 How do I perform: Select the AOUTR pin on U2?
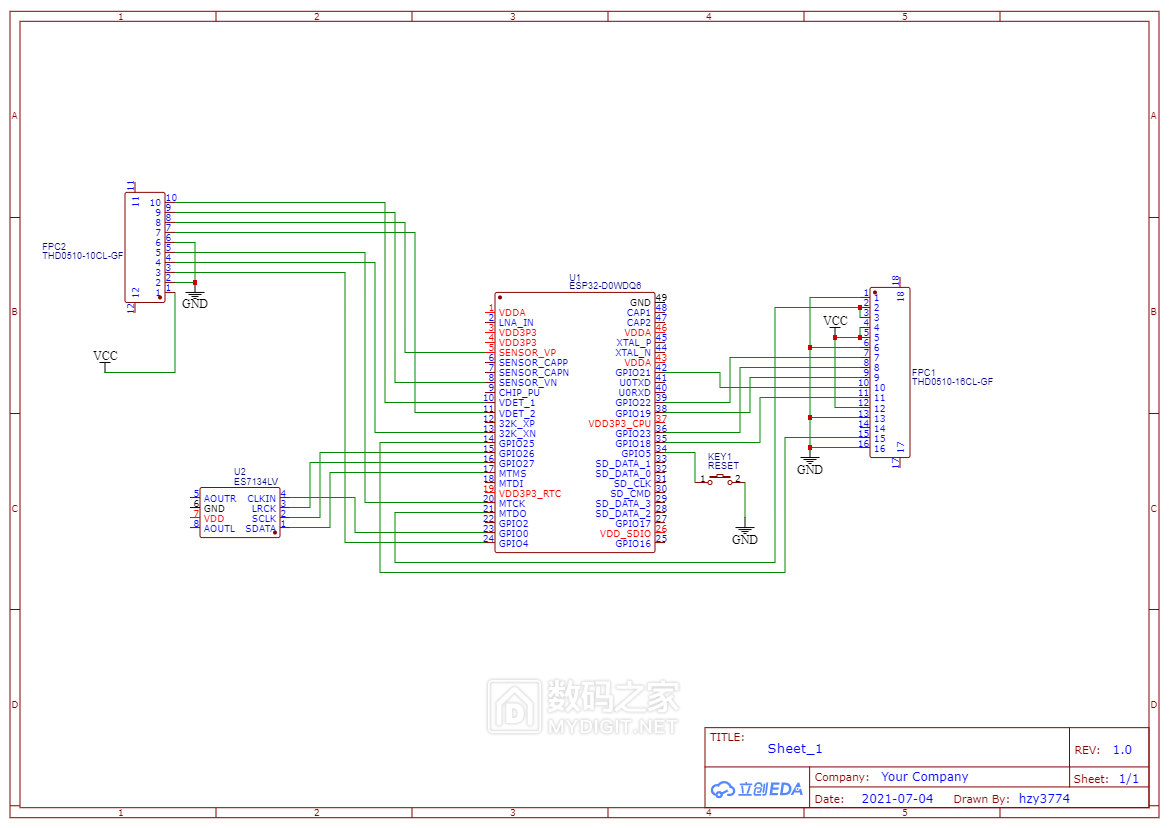point(220,499)
